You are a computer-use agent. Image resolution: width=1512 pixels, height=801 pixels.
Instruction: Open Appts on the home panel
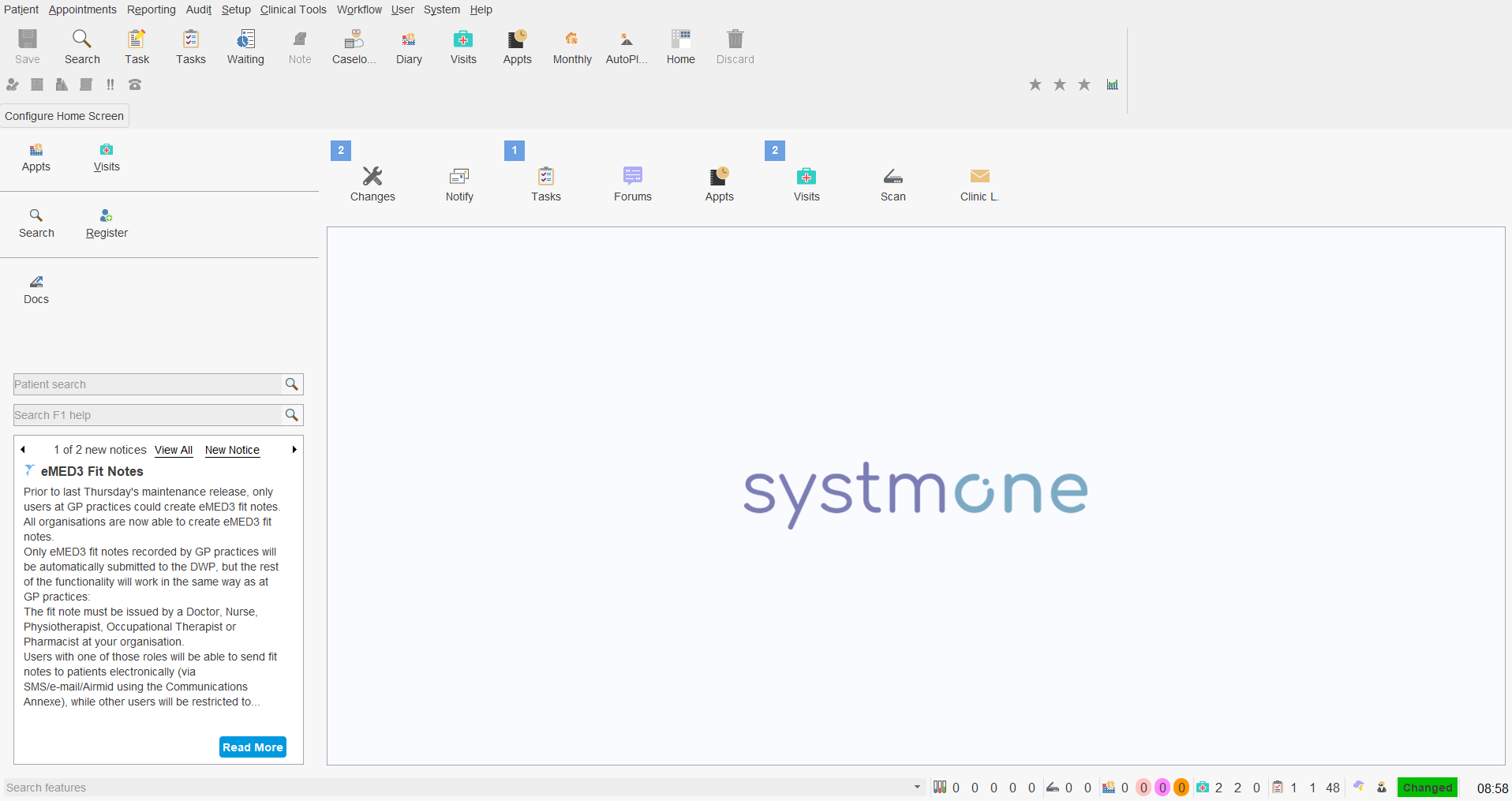(720, 184)
